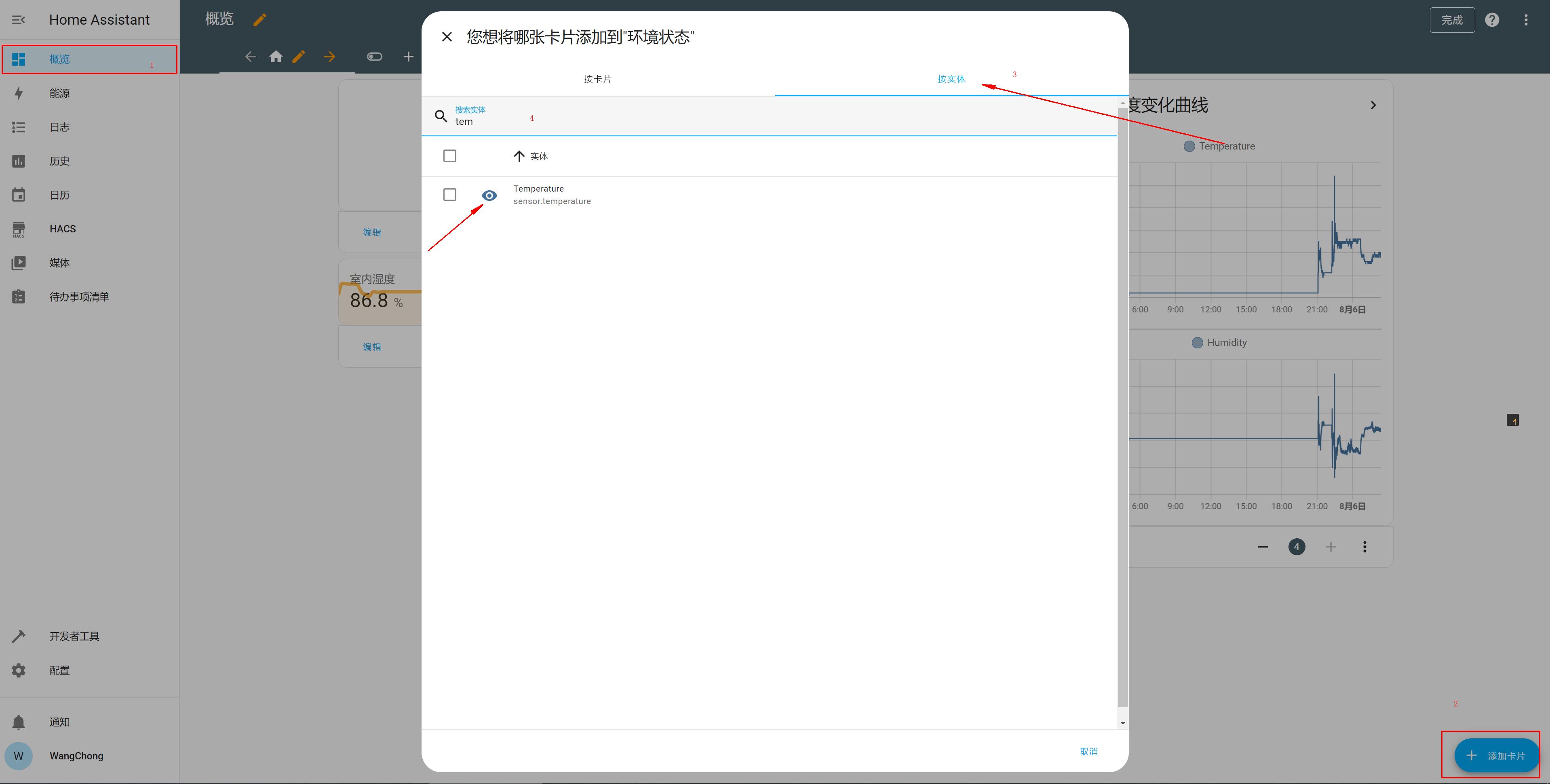Image resolution: width=1550 pixels, height=784 pixels.
Task: Close the add-card dialog with the X
Action: 447,37
